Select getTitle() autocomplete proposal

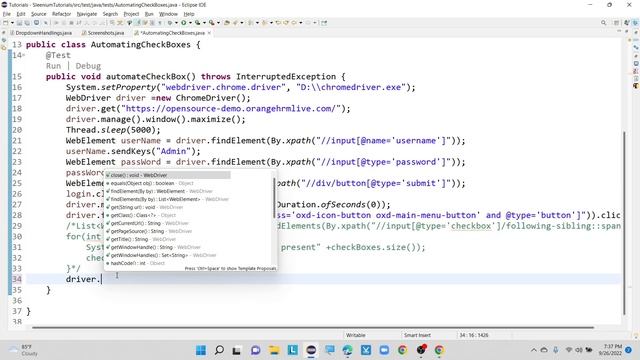[x=168, y=239]
